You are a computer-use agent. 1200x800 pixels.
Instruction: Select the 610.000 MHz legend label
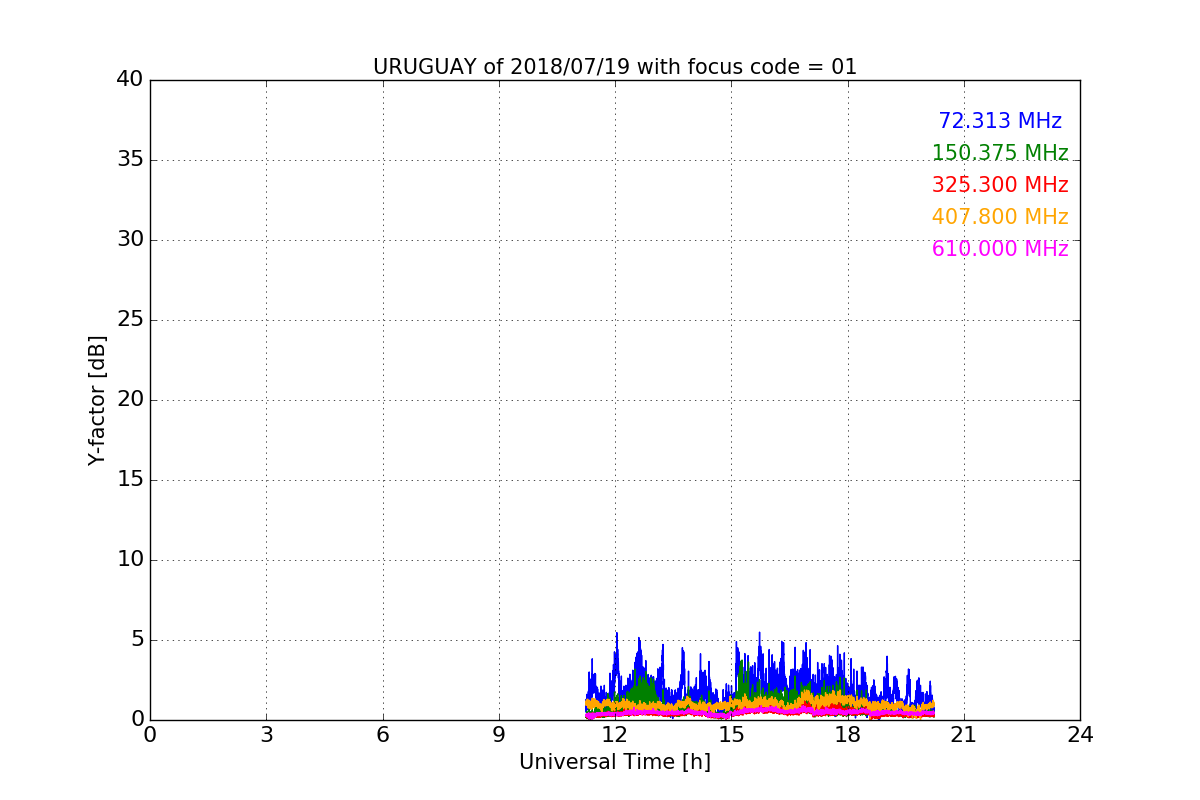coord(1000,249)
